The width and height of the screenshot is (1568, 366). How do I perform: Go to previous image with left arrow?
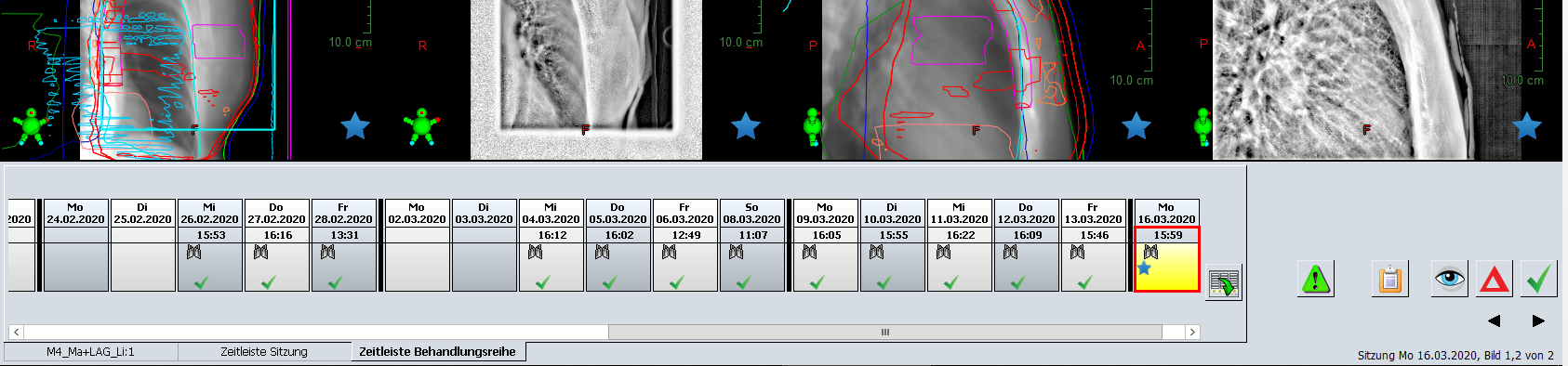[x=1494, y=320]
